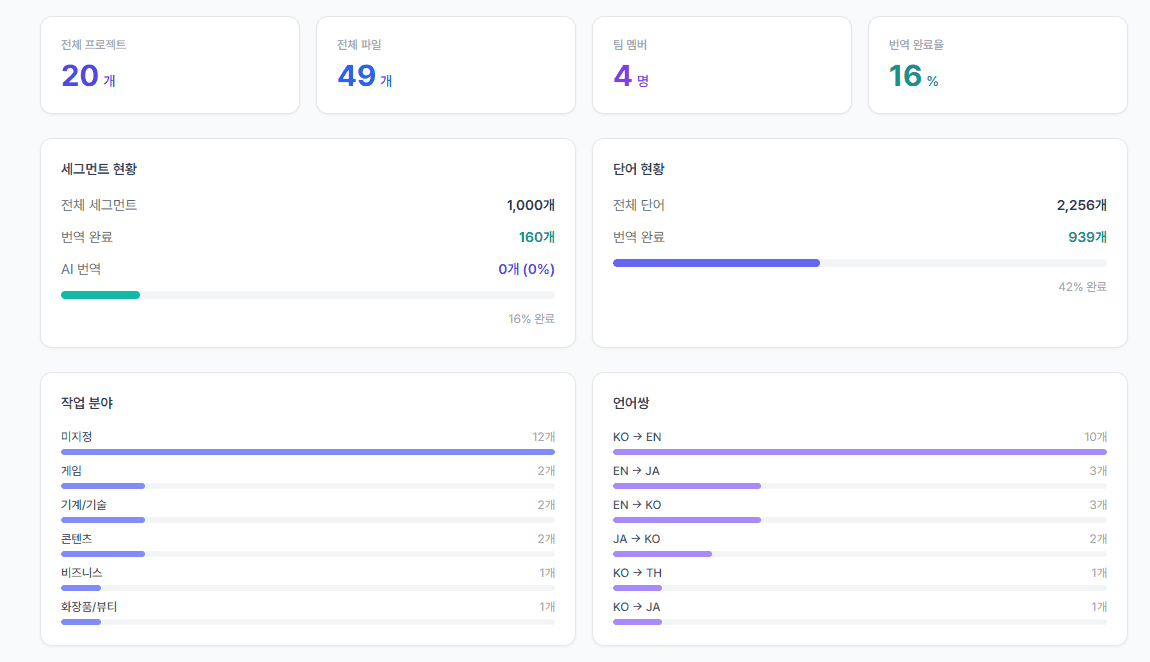This screenshot has width=1150, height=662.
Task: Click the 세그먼트 현황 heading
Action: pyautogui.click(x=99, y=169)
